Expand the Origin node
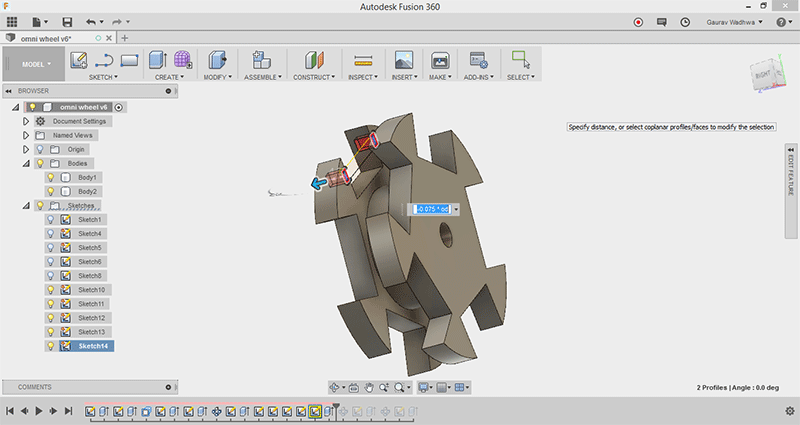 [26, 149]
